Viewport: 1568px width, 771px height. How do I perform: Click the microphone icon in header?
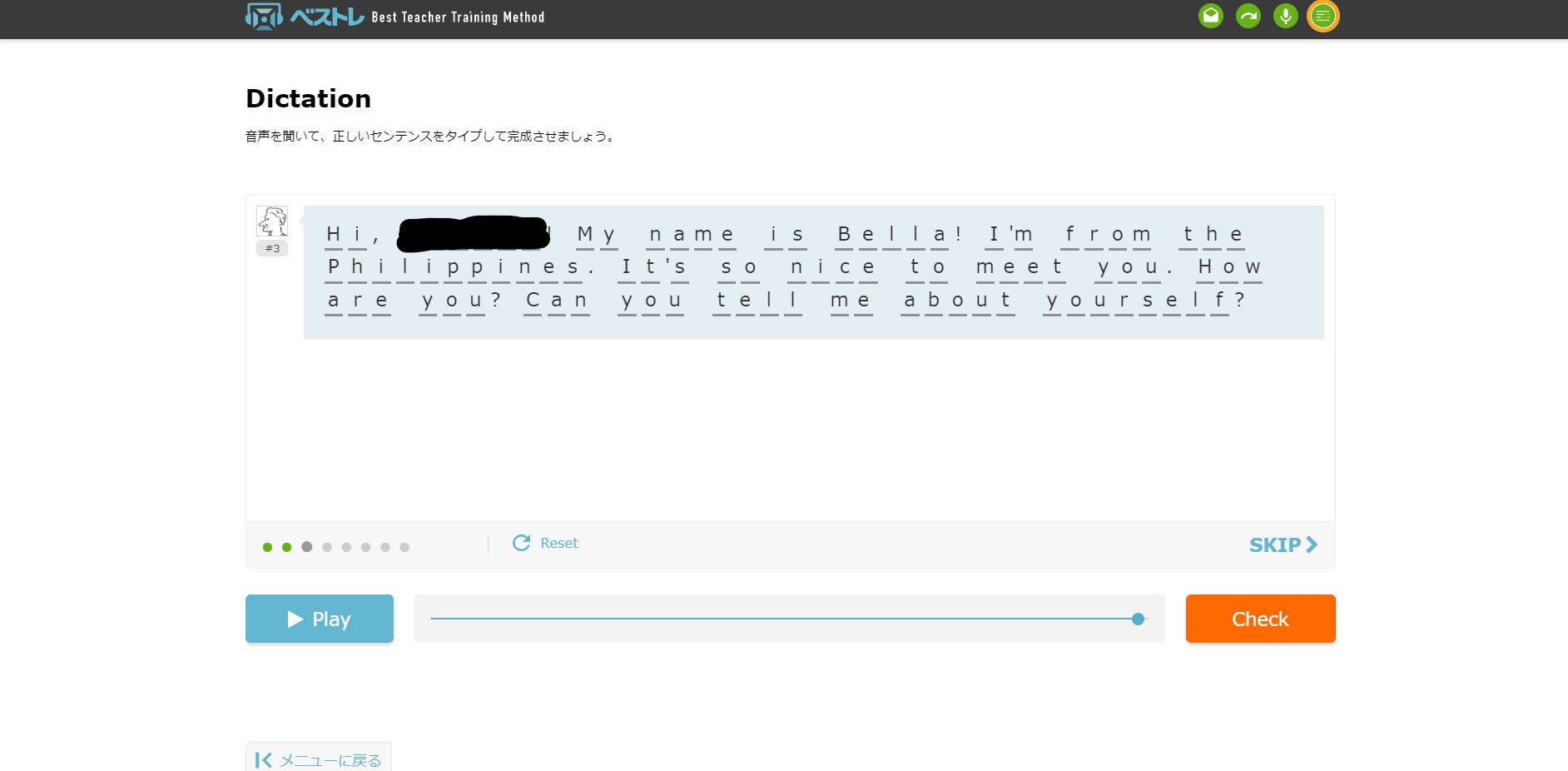pos(1285,16)
